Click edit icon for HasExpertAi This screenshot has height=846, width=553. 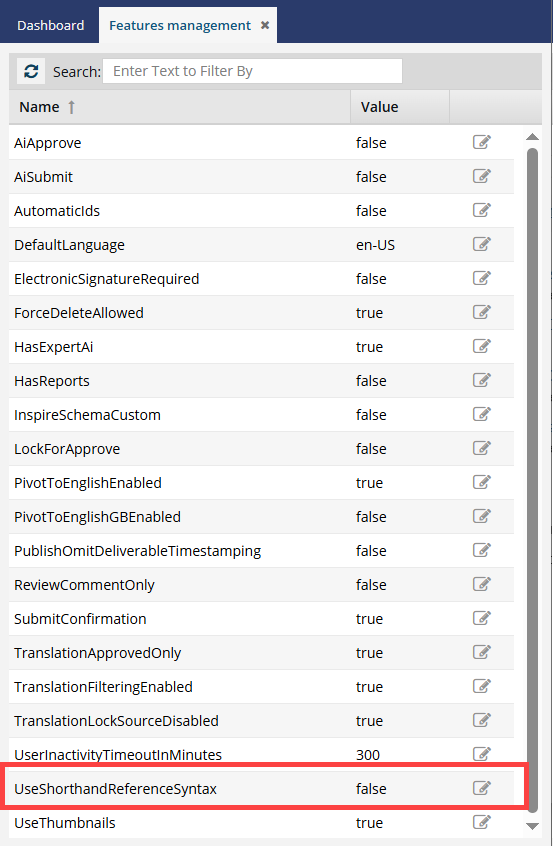(x=481, y=346)
